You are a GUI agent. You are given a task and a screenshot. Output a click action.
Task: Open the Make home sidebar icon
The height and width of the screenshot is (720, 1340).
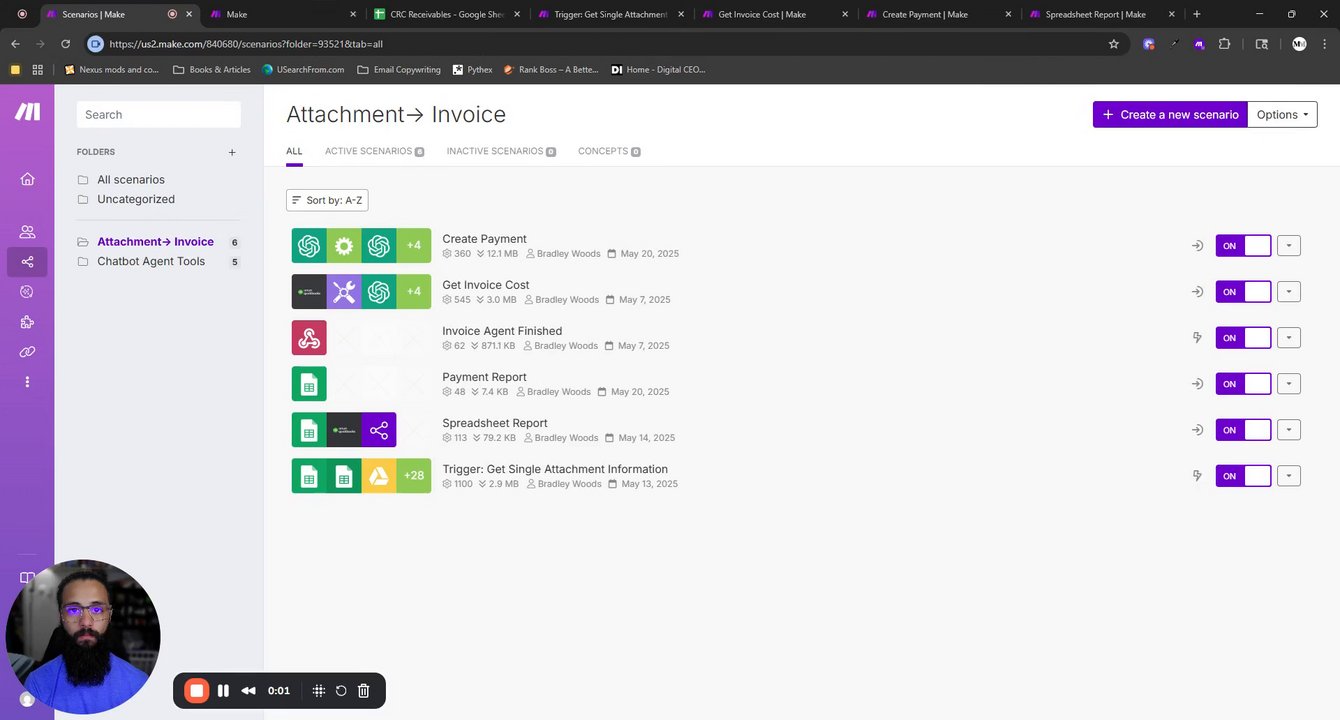pyautogui.click(x=27, y=179)
